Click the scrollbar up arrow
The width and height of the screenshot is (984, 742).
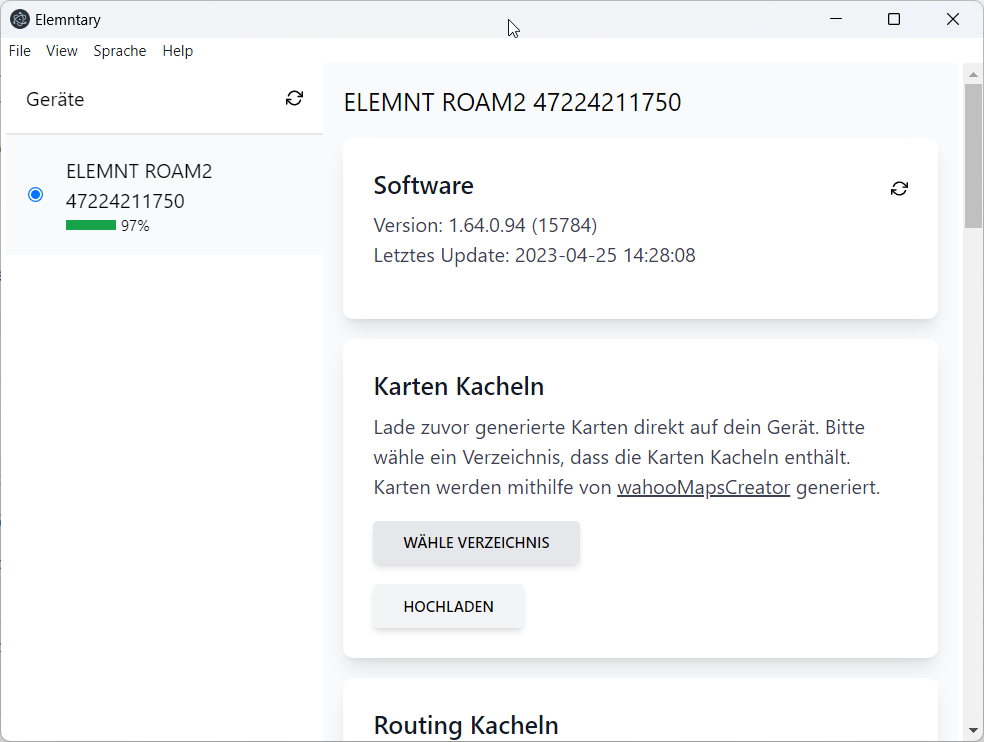(x=973, y=74)
